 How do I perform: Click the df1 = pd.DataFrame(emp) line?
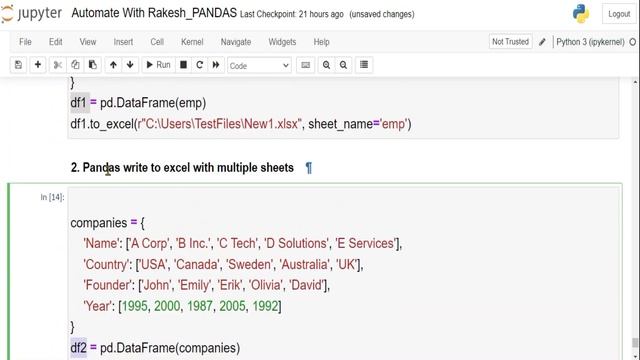pos(138,103)
